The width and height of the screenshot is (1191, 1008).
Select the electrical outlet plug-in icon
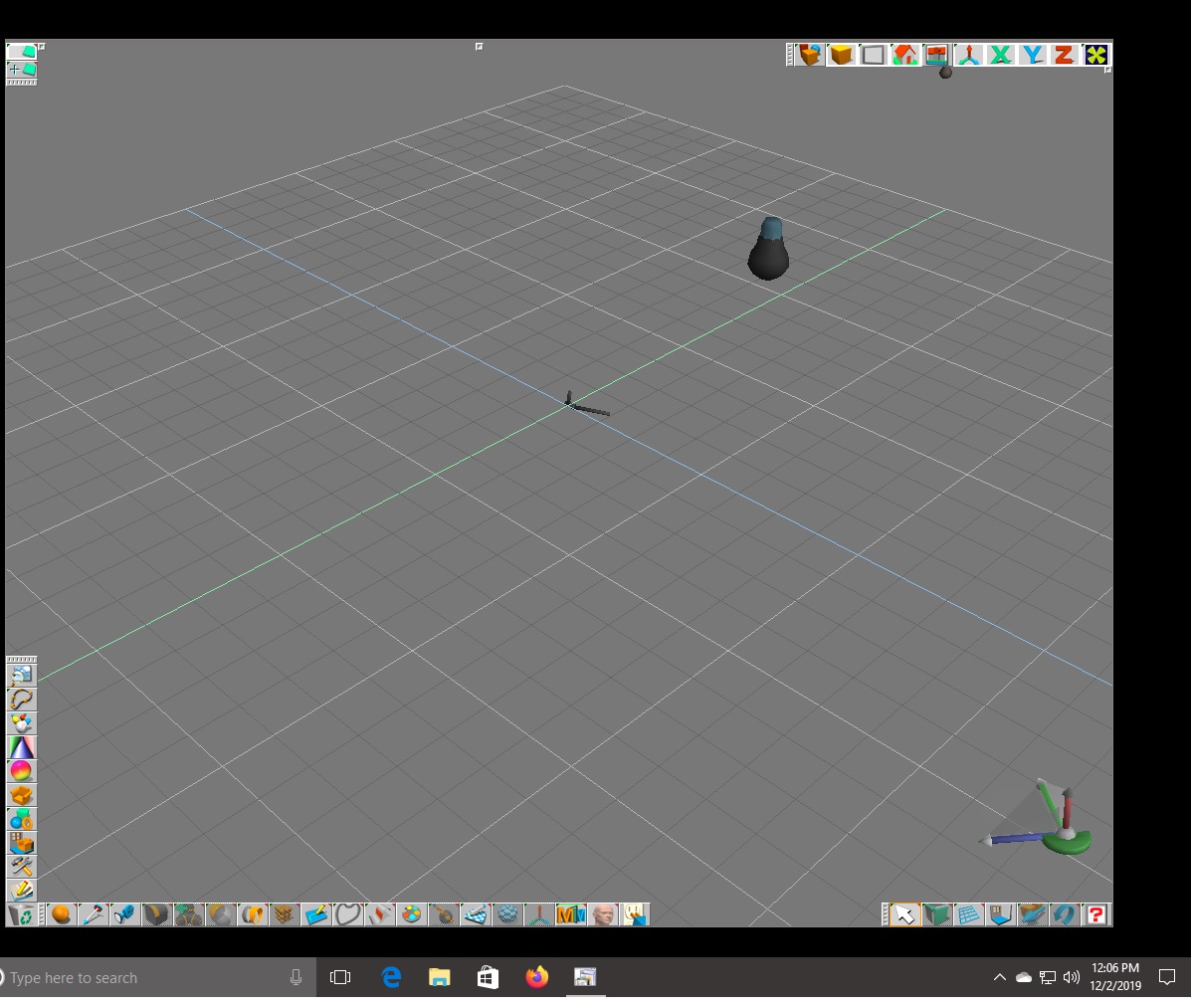tap(635, 914)
